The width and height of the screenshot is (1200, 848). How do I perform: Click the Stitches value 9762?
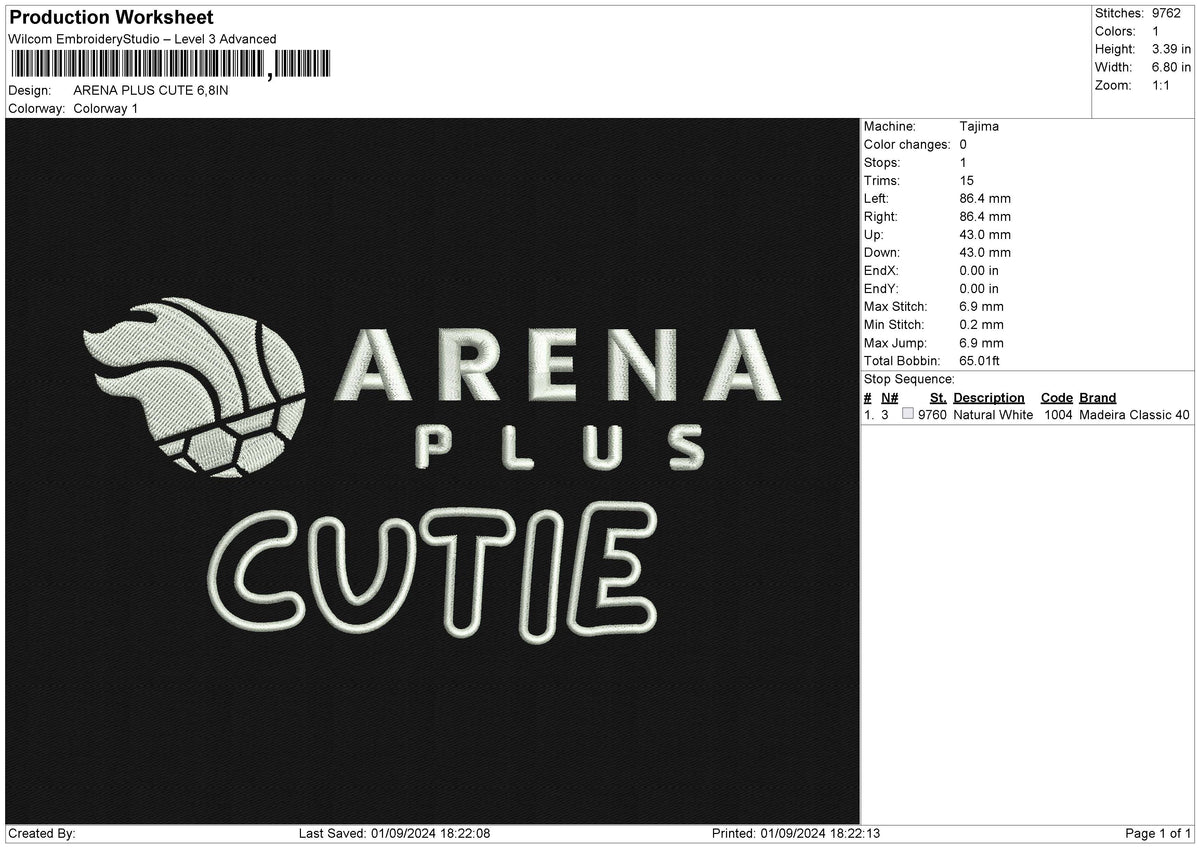[x=1166, y=13]
